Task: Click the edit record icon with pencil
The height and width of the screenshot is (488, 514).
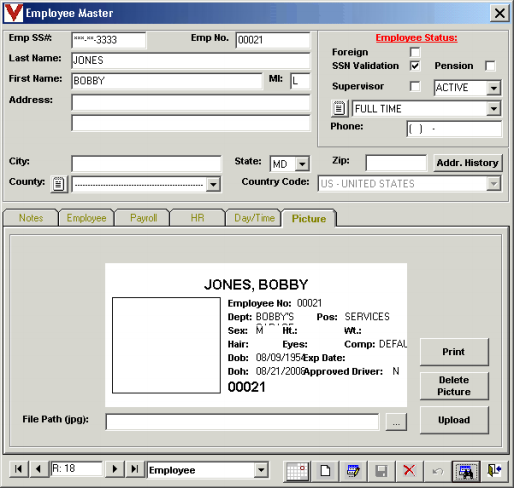Action: (353, 471)
